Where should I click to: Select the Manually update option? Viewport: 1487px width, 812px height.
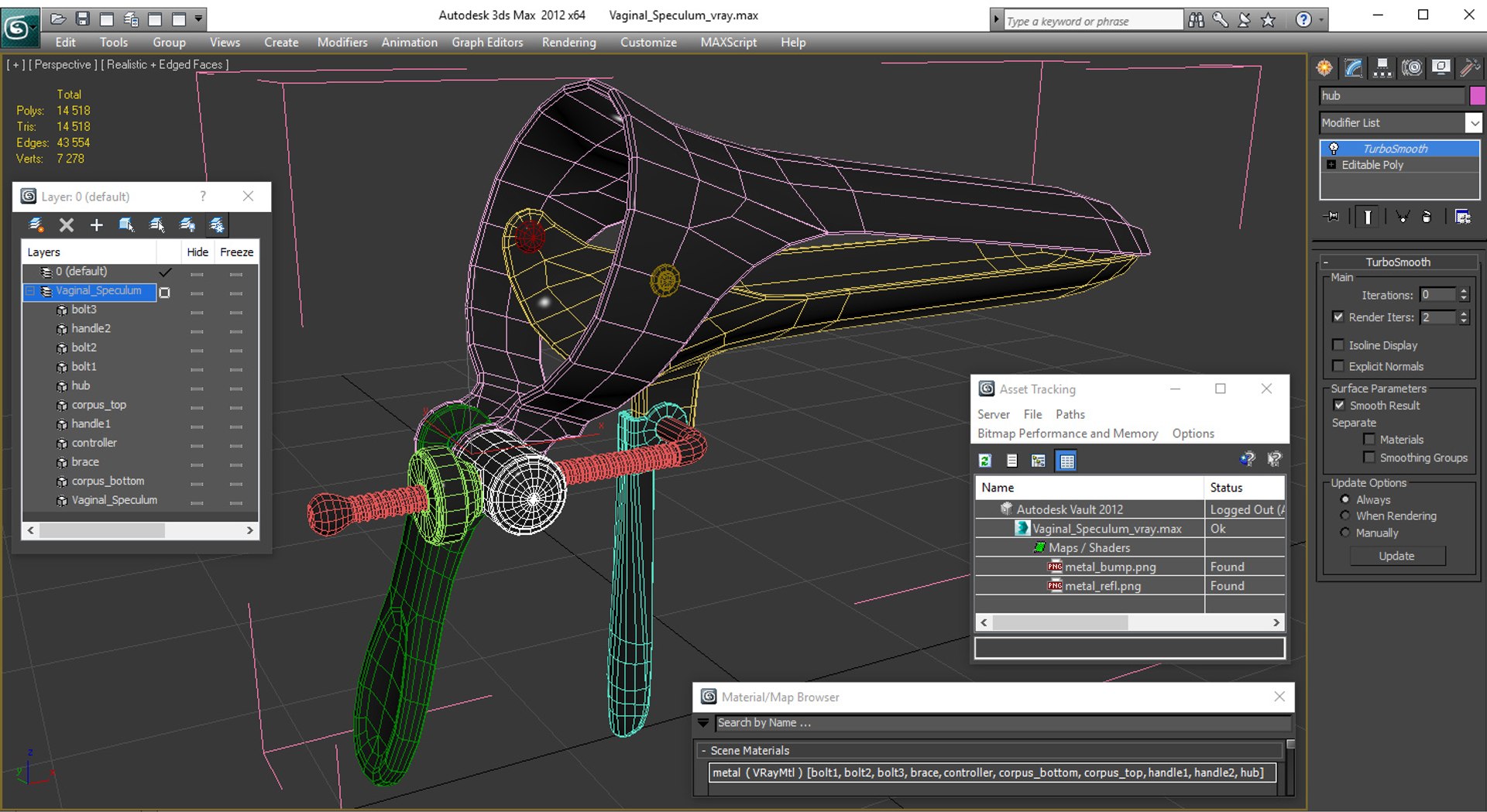coord(1345,533)
